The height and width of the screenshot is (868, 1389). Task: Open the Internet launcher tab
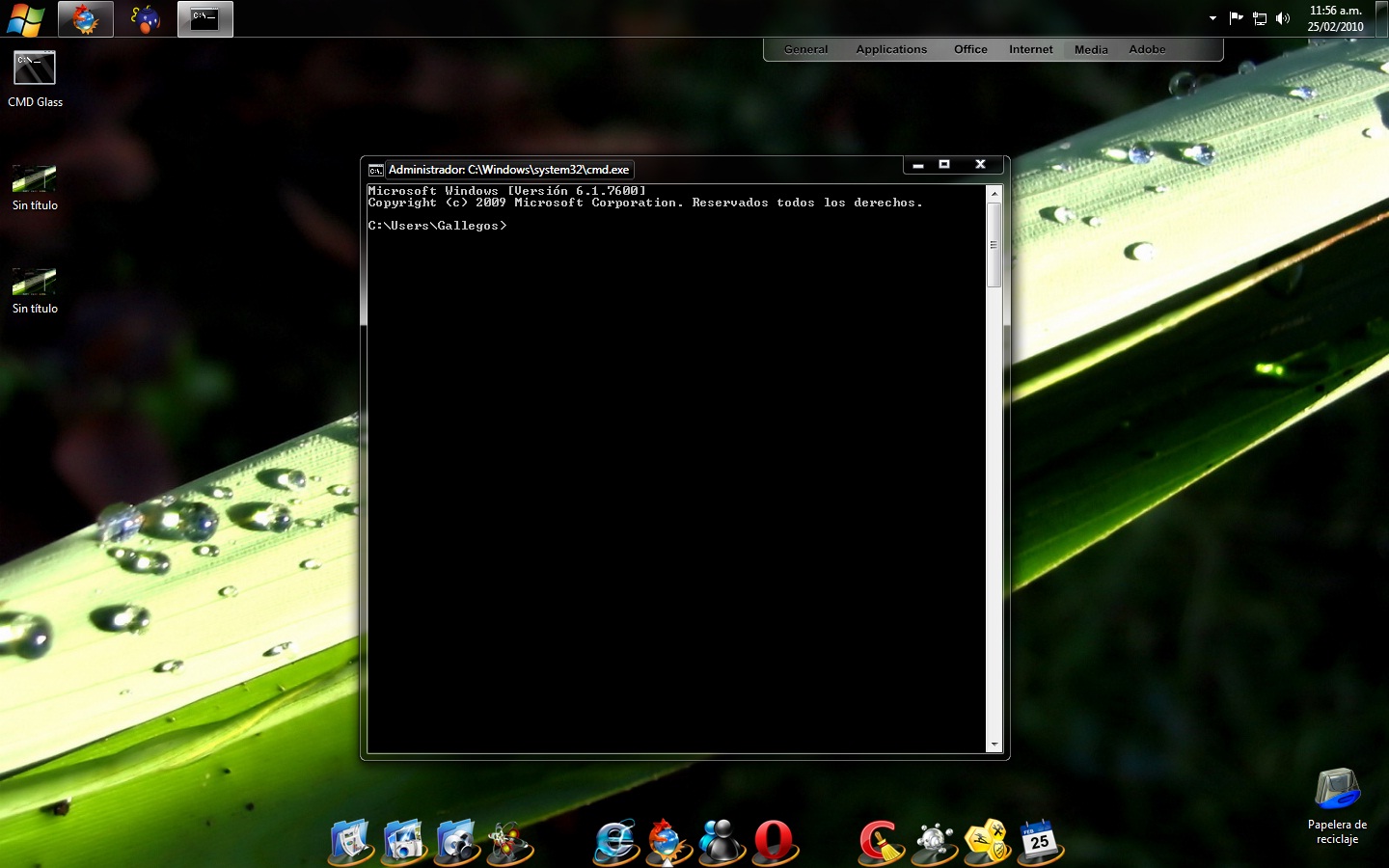pyautogui.click(x=1031, y=49)
